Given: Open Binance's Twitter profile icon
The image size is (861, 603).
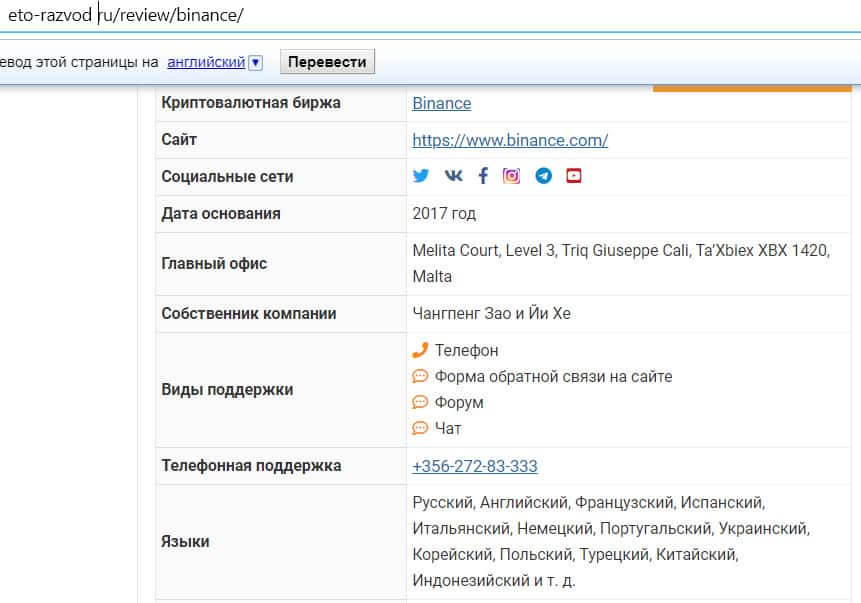Looking at the screenshot, I should (421, 176).
